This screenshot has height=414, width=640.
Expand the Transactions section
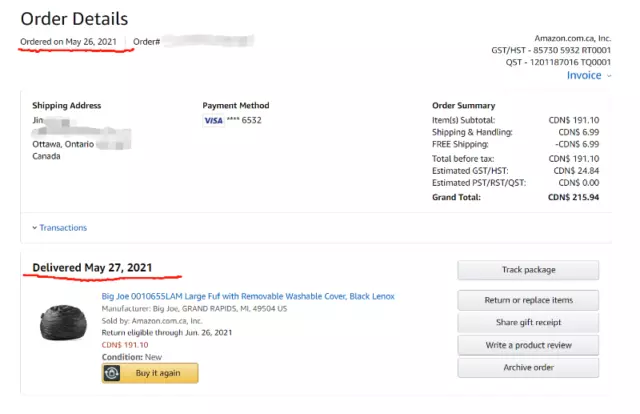(x=59, y=228)
